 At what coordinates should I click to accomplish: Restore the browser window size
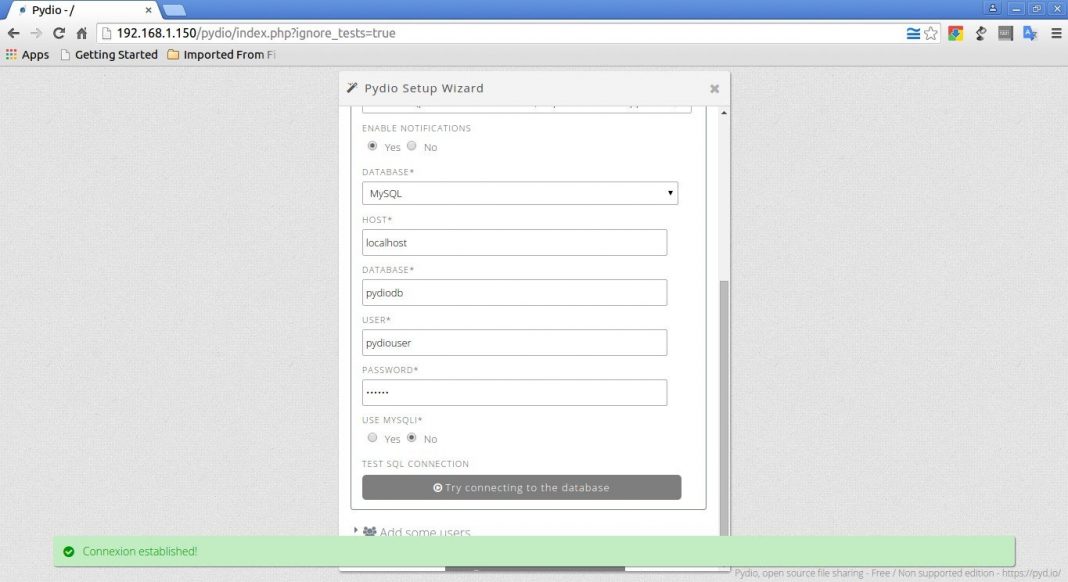[x=1037, y=8]
